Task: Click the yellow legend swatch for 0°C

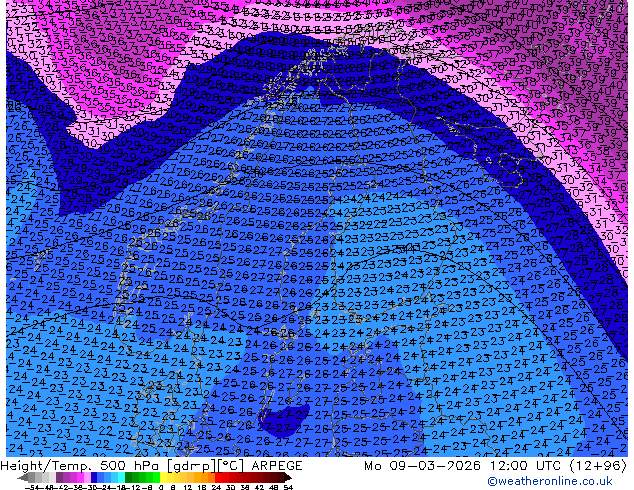Action: coord(163,478)
